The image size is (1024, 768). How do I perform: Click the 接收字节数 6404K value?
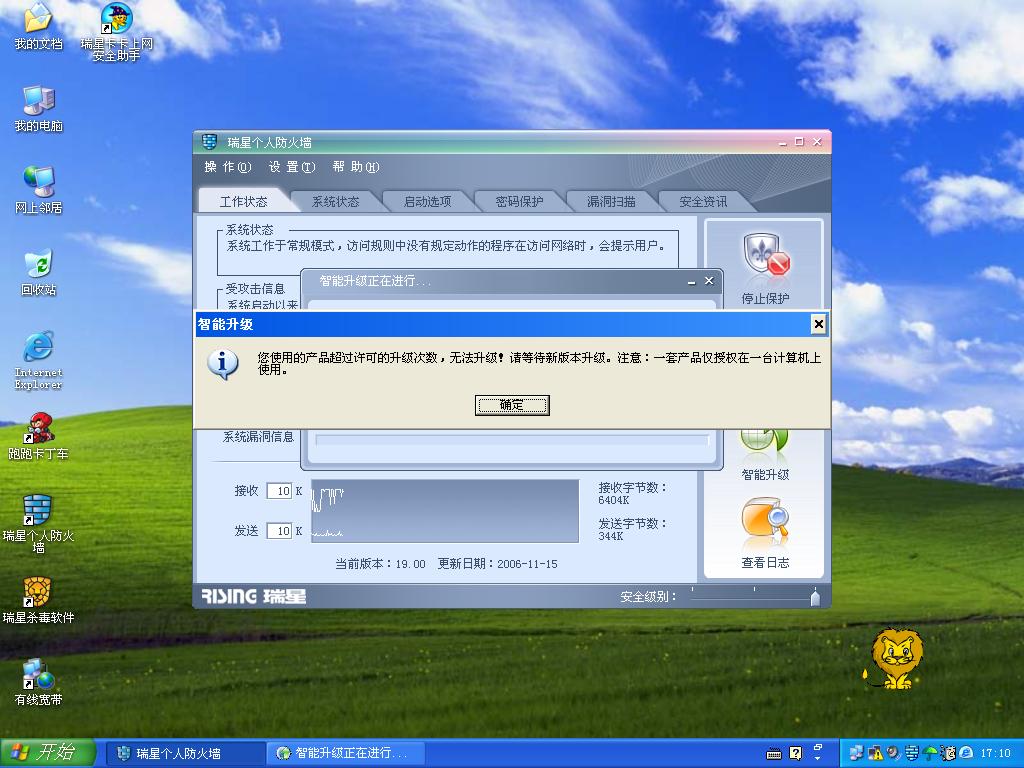pyautogui.click(x=614, y=500)
